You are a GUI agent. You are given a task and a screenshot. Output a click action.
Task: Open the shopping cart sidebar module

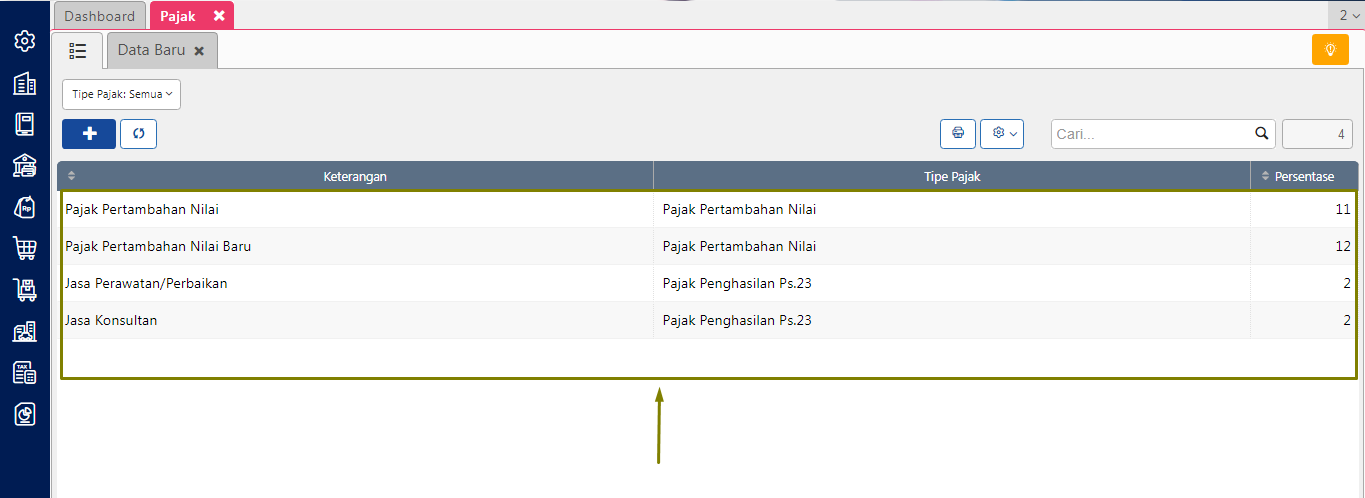[25, 248]
